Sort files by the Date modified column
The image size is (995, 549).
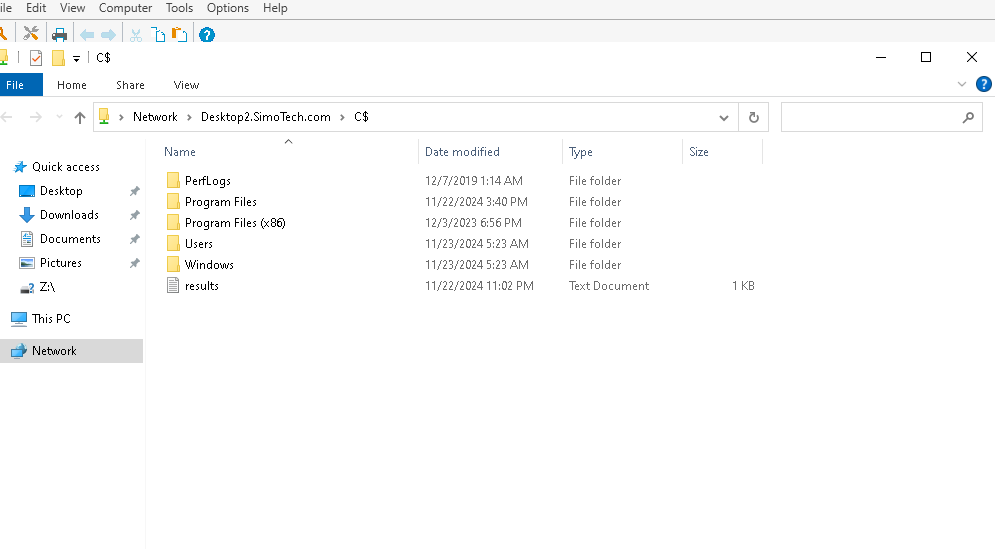[x=462, y=152]
